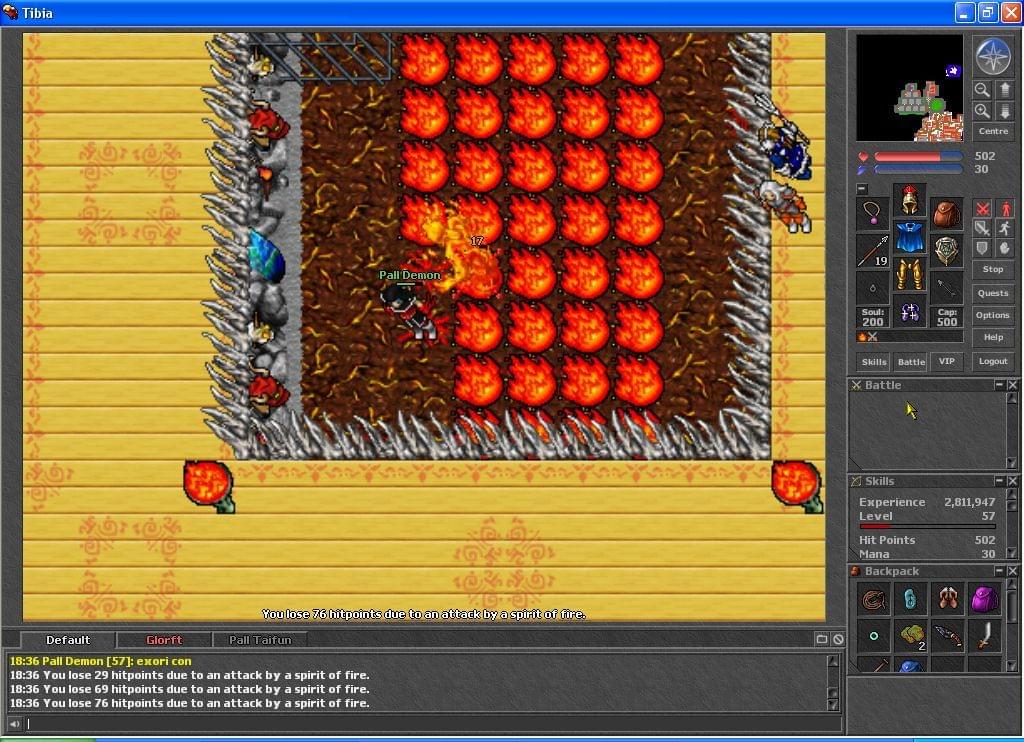Switch to the Glorft chat tab
The height and width of the screenshot is (742, 1024).
tap(164, 640)
